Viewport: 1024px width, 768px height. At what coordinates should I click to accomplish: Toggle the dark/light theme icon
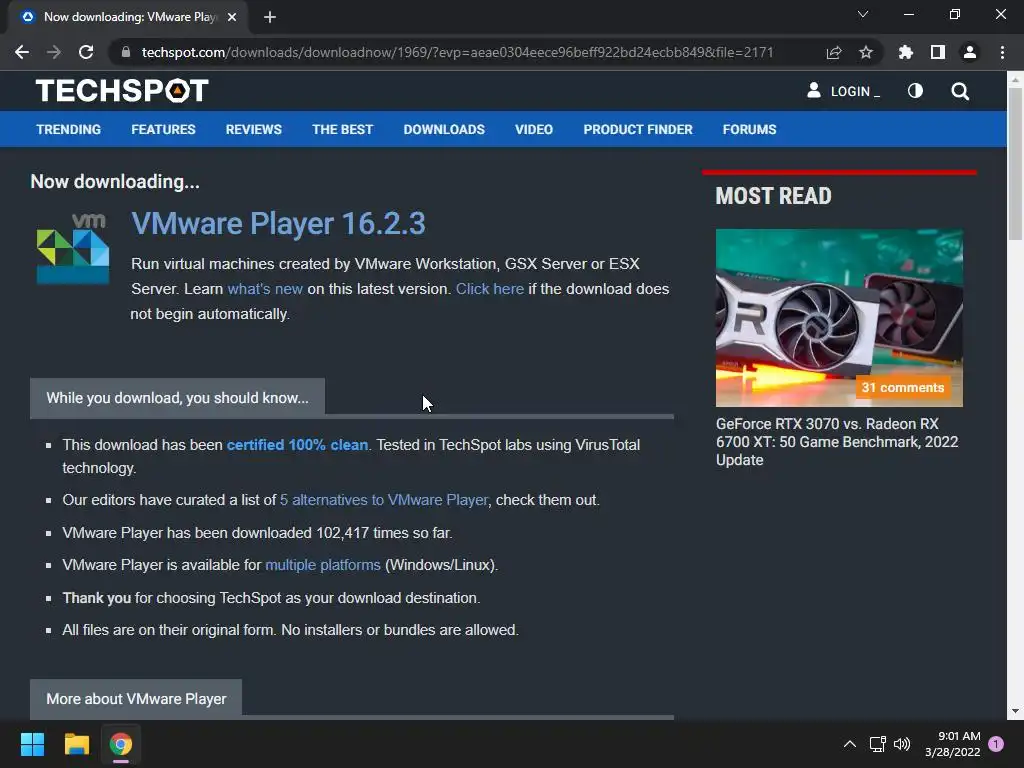tap(915, 91)
